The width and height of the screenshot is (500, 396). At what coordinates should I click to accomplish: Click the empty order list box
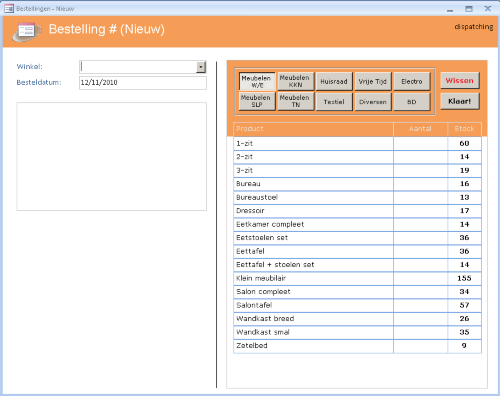112,156
